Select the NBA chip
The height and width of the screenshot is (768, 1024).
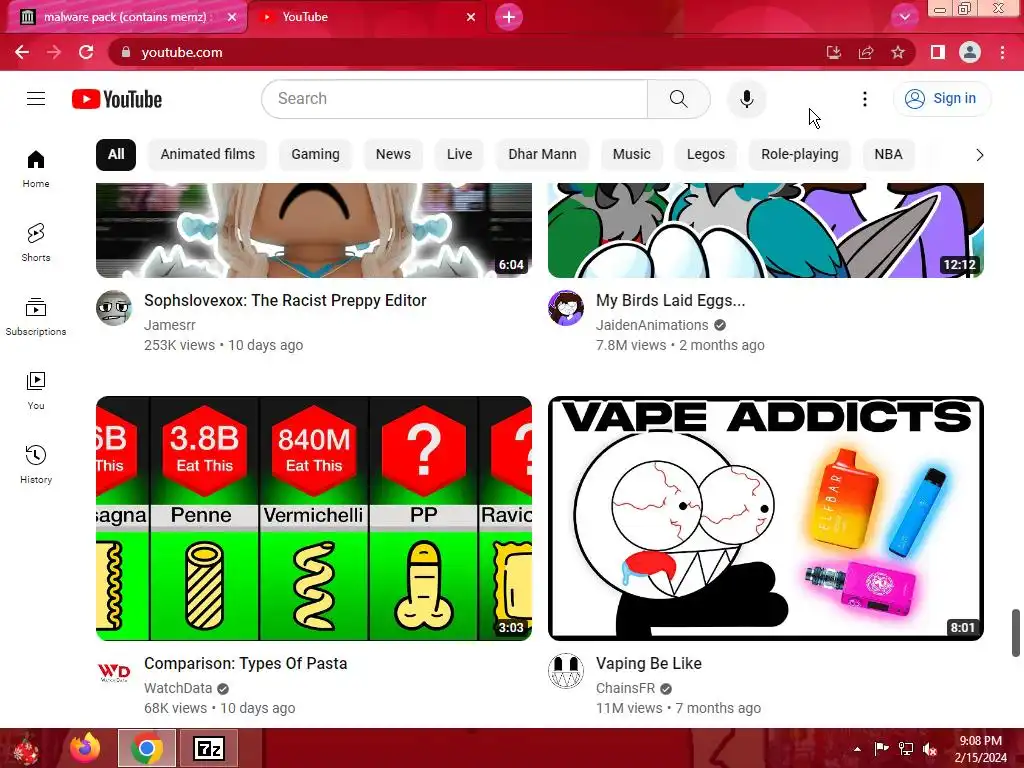point(889,155)
